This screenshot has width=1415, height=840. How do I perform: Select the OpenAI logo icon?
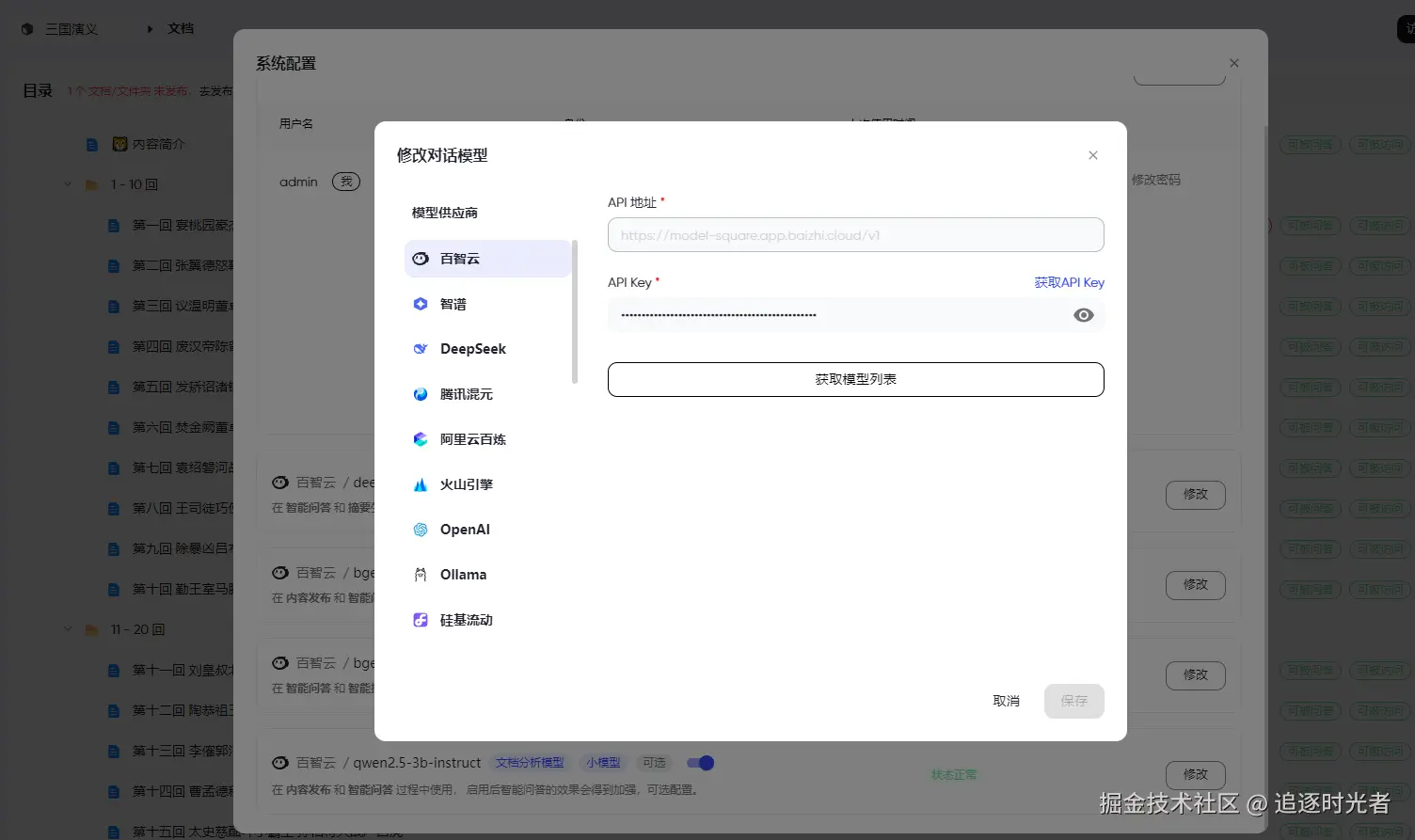tap(421, 530)
